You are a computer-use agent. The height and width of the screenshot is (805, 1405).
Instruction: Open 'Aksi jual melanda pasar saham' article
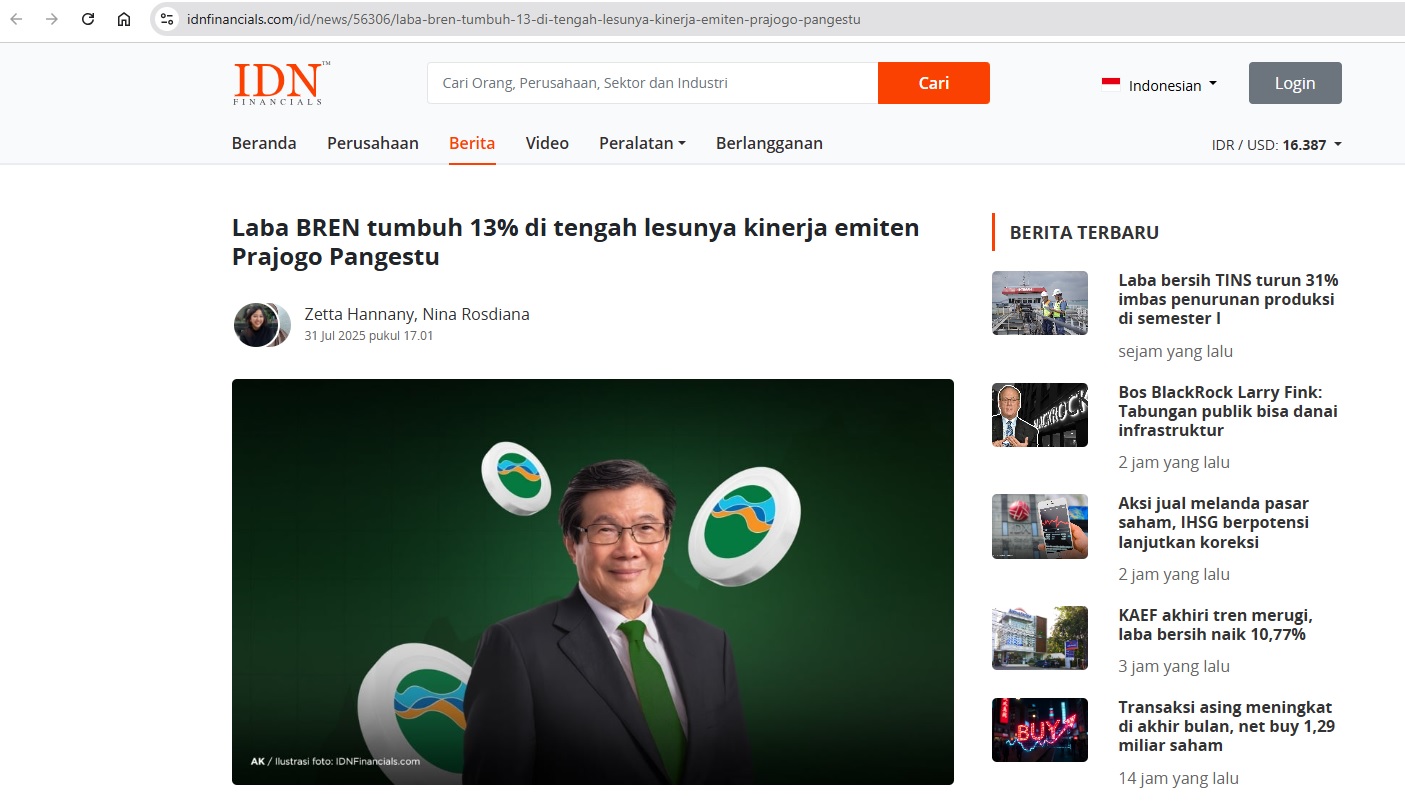point(1214,523)
